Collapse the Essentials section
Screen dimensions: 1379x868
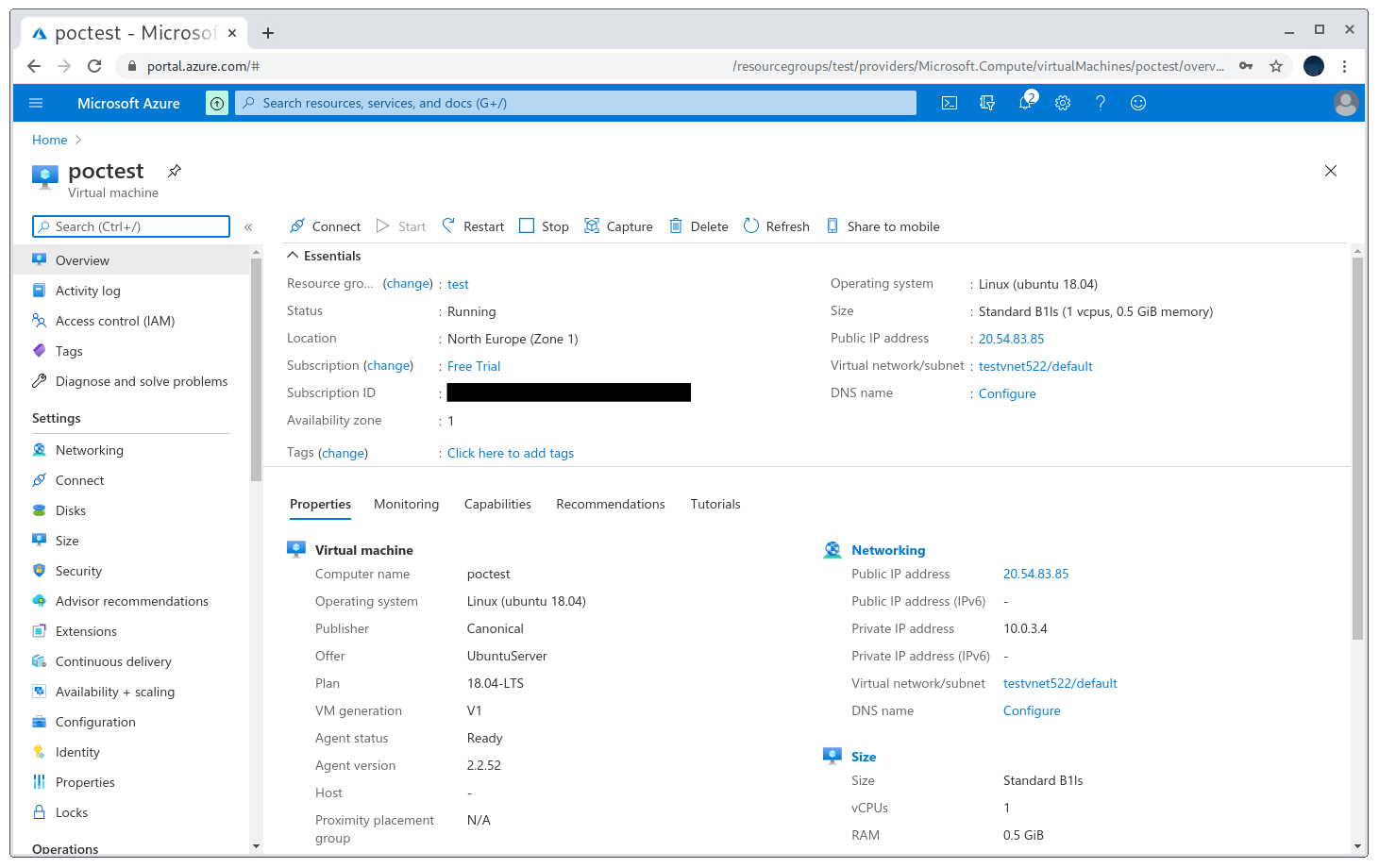click(324, 256)
